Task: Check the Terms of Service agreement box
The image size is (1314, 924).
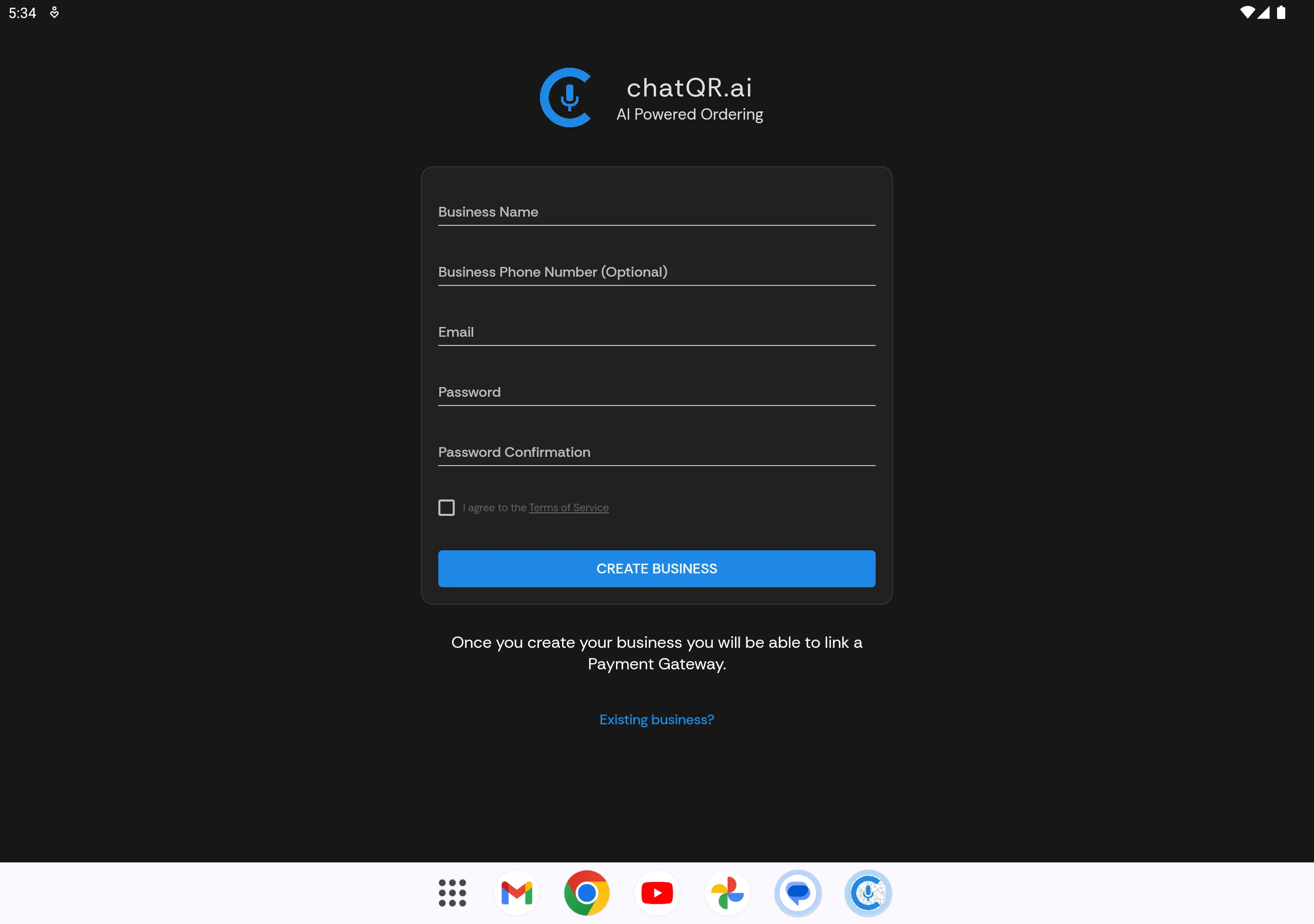Action: click(x=447, y=507)
